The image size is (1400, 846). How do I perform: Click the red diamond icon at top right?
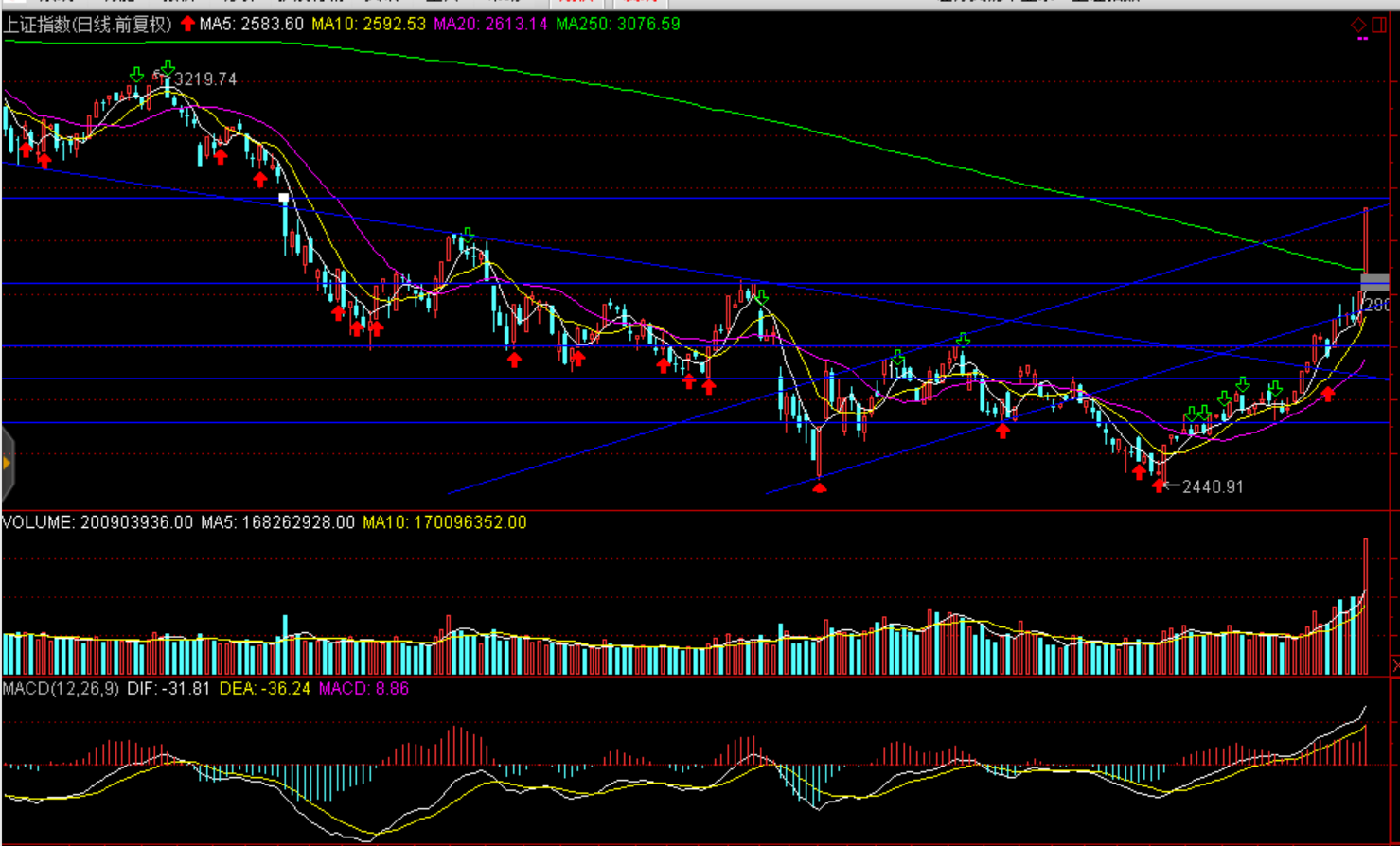point(1358,25)
